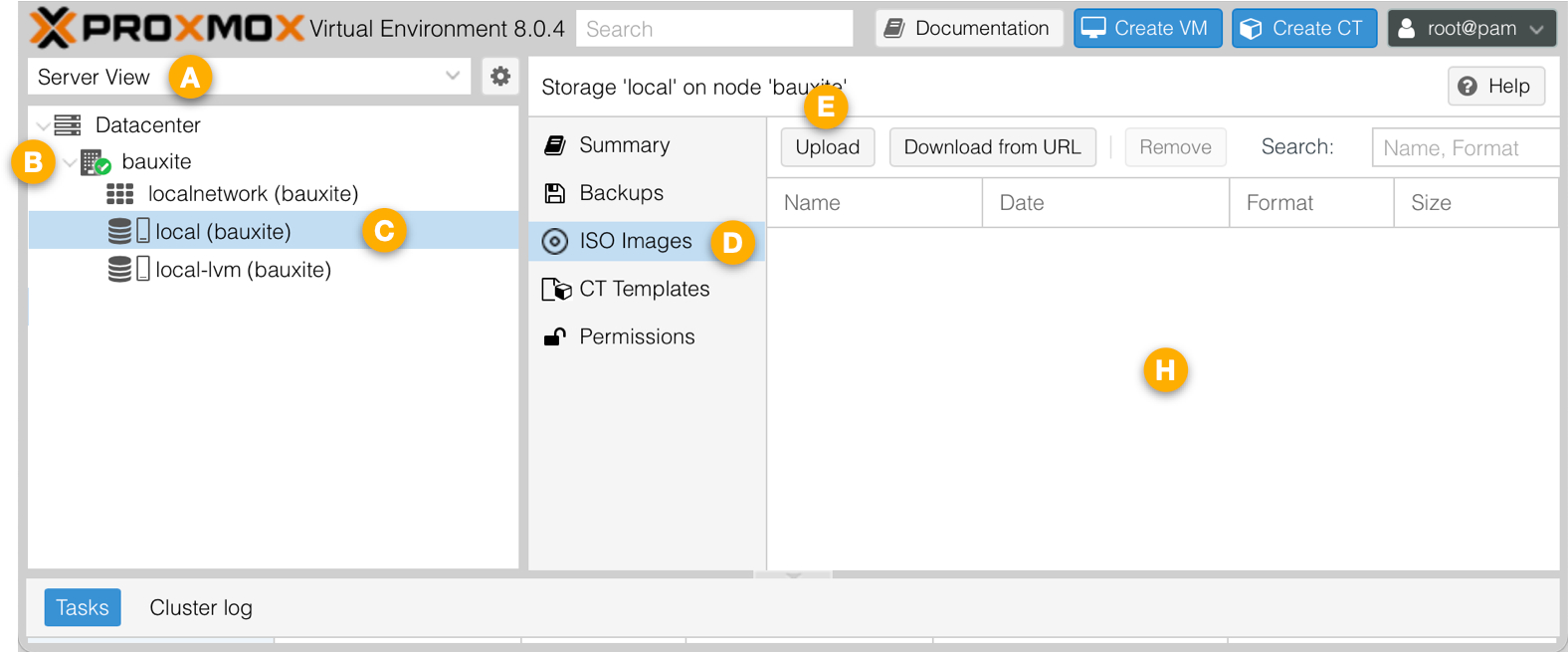Image resolution: width=1568 pixels, height=653 pixels.
Task: Focus the top Search field
Action: [714, 29]
